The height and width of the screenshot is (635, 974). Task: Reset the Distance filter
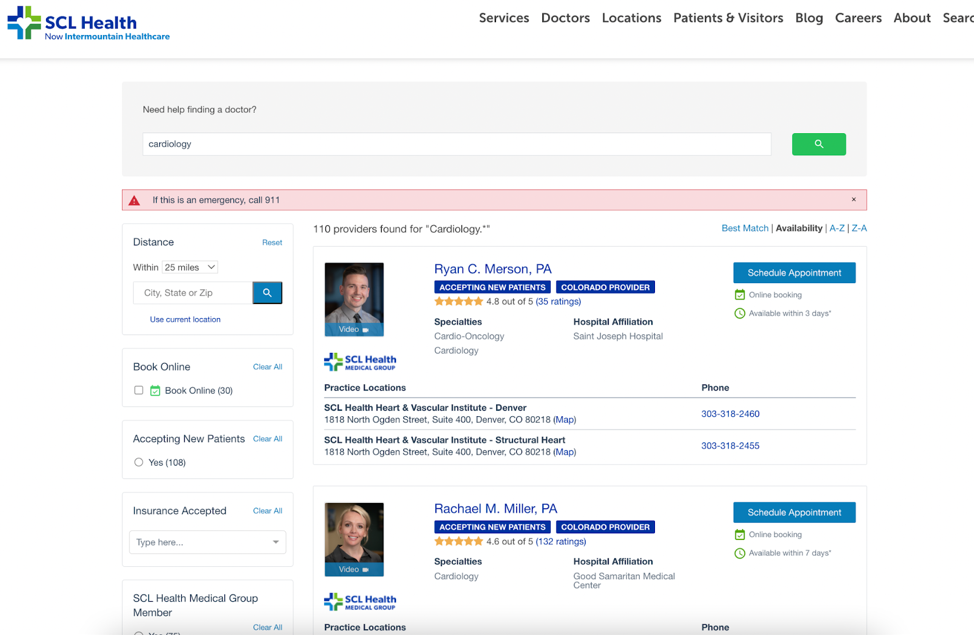[272, 242]
